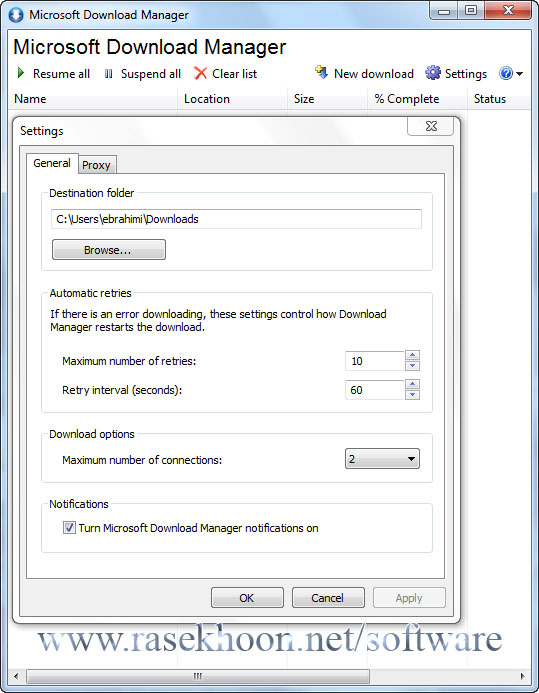
Task: Switch to the General tab
Action: (52, 163)
